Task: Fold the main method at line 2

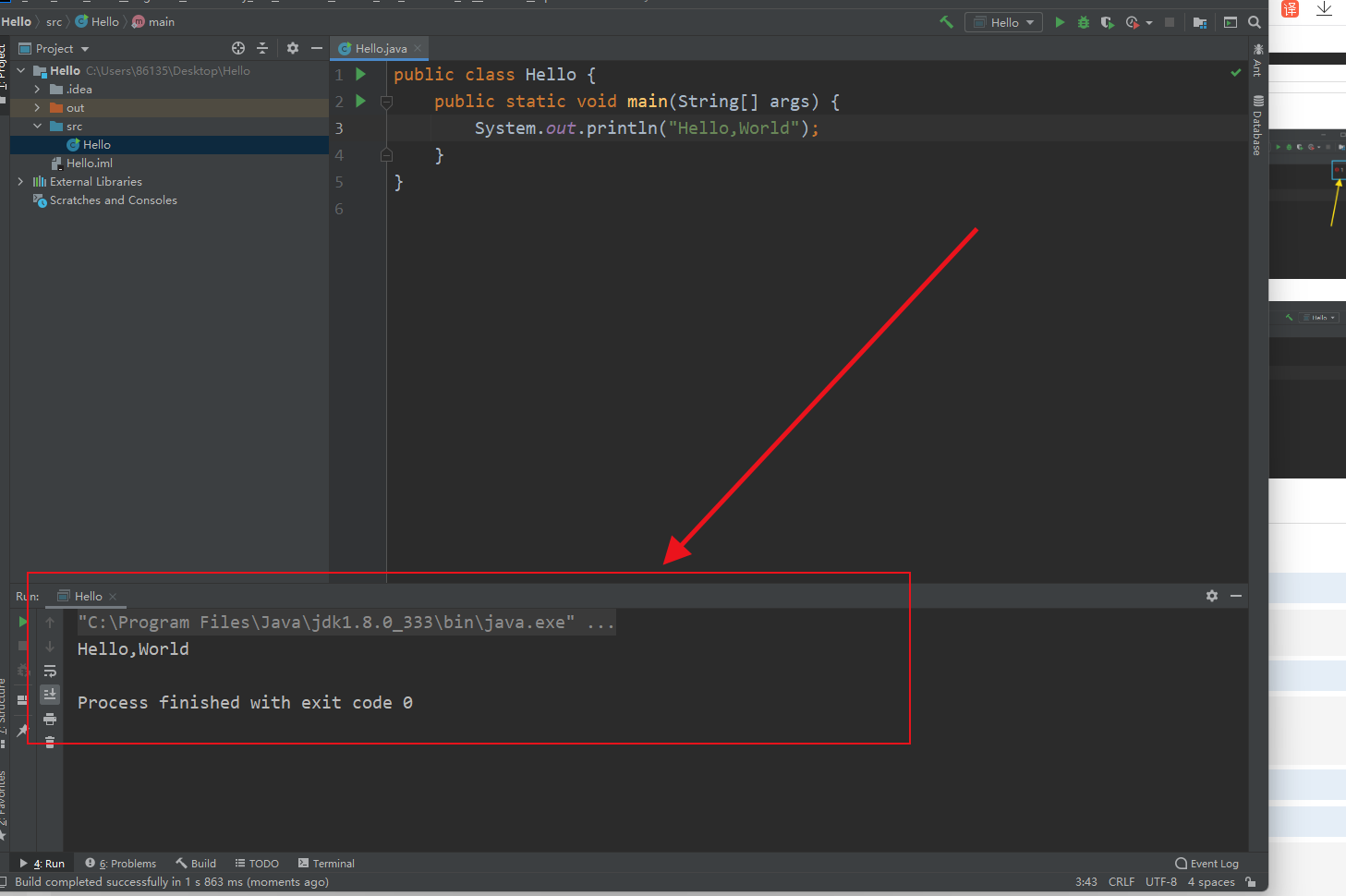Action: coord(387,102)
